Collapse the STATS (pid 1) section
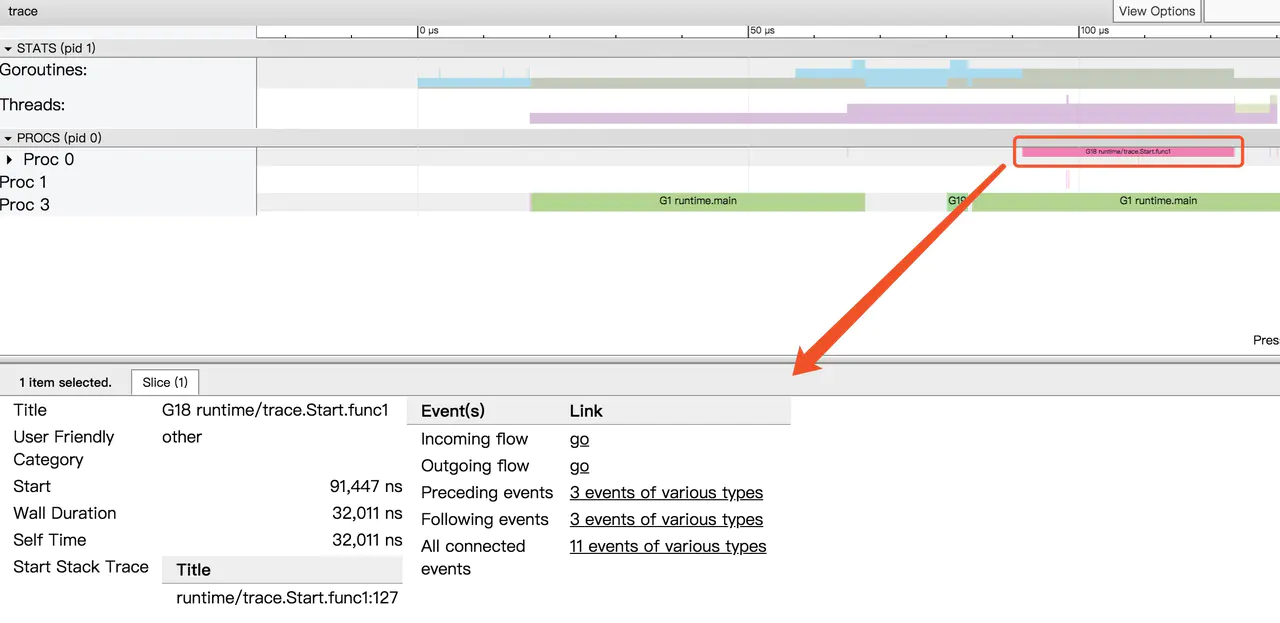Screen dimensions: 1280x623 (x=9, y=48)
